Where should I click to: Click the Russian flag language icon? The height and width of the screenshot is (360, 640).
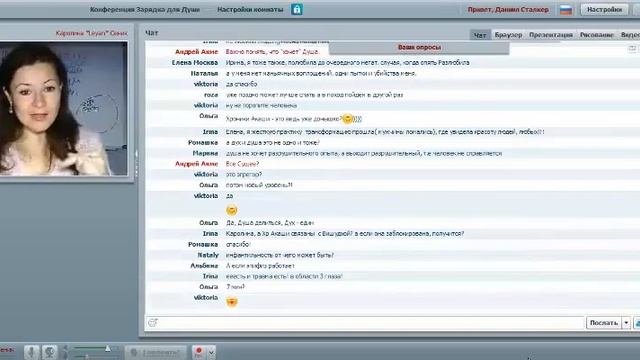click(566, 9)
